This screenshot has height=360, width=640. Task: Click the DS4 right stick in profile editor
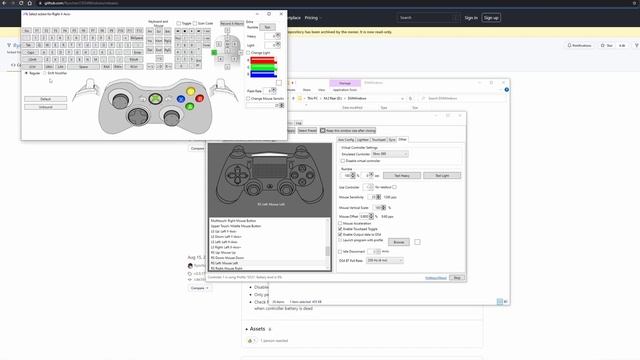pyautogui.click(x=286, y=189)
